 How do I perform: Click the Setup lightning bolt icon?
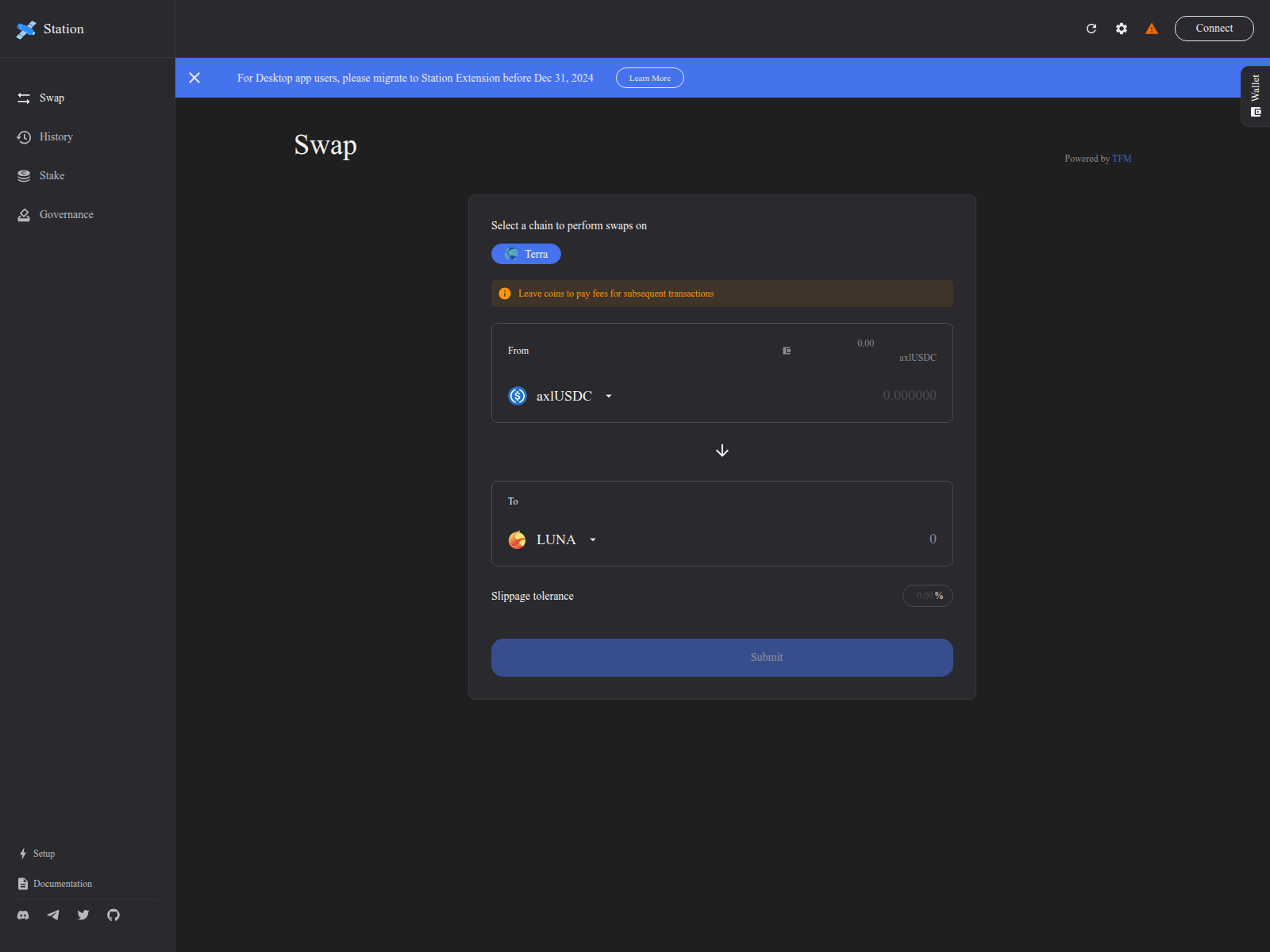pyautogui.click(x=23, y=854)
